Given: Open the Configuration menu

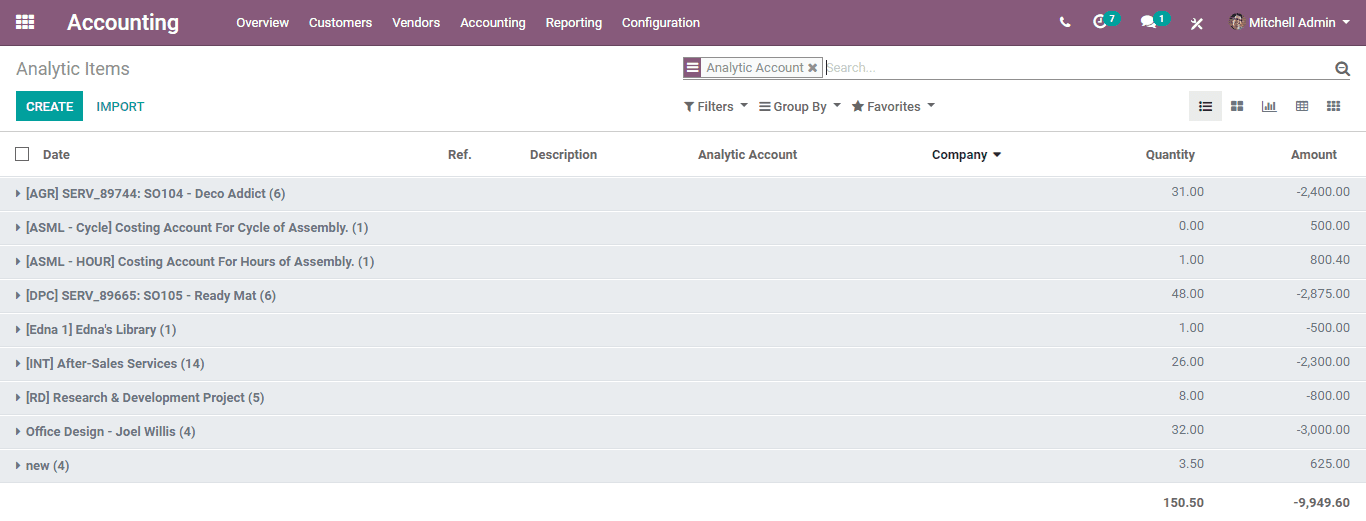Looking at the screenshot, I should (x=661, y=22).
